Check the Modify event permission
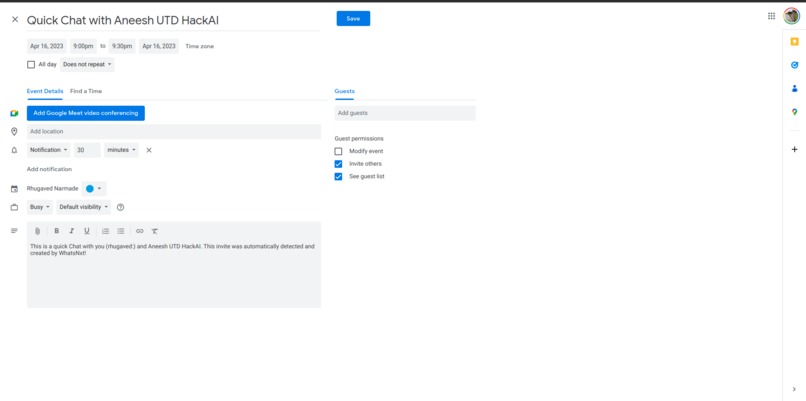This screenshot has height=401, width=806. click(x=338, y=152)
